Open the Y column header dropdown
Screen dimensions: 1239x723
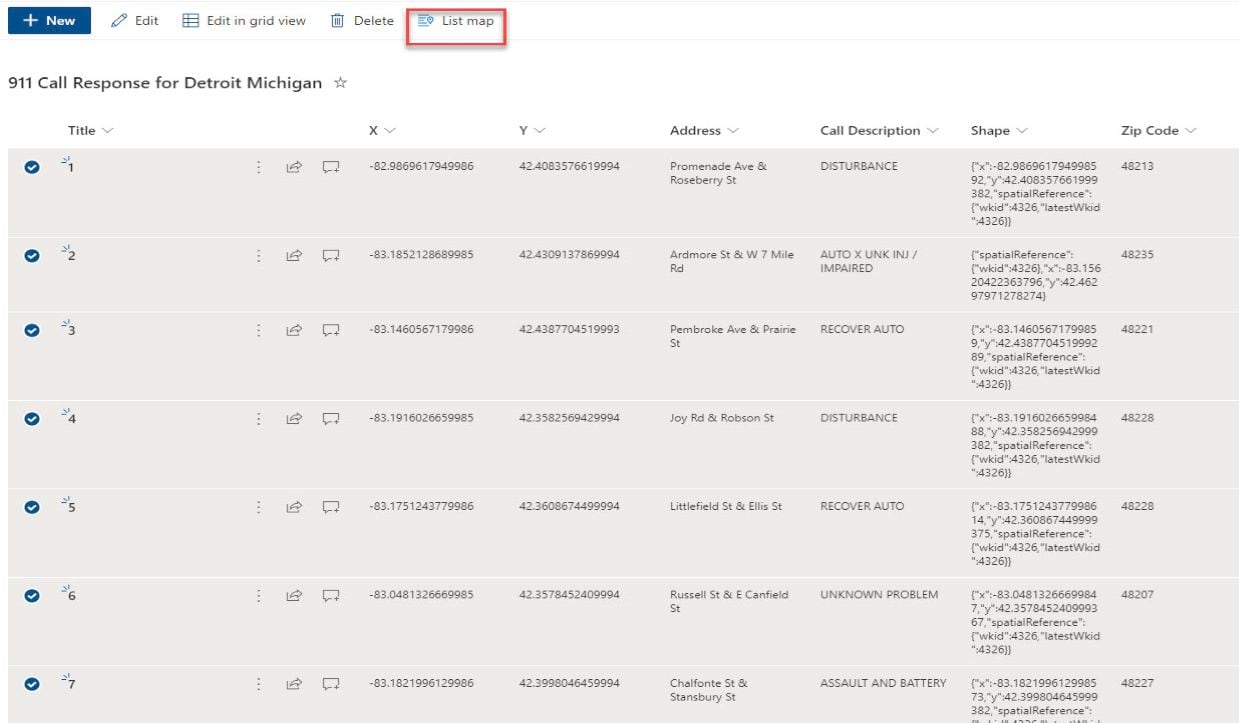click(532, 130)
